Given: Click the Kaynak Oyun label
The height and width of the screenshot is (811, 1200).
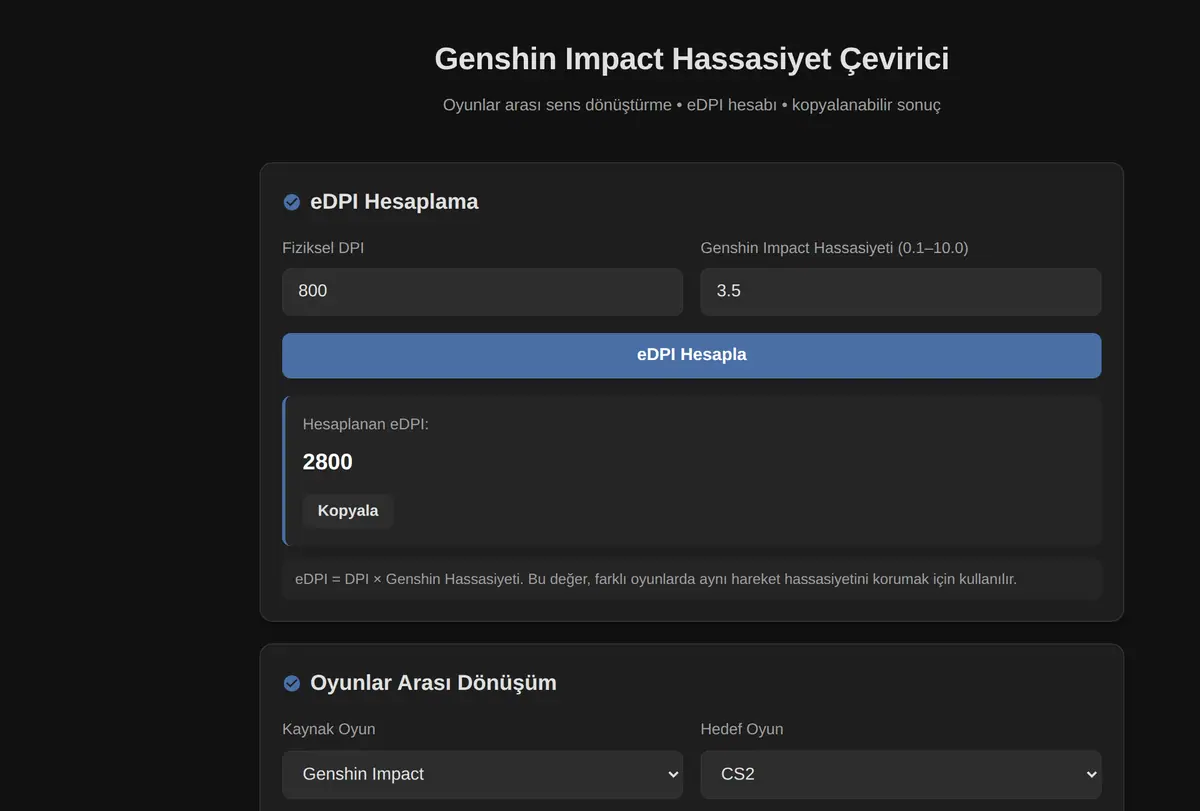Looking at the screenshot, I should pyautogui.click(x=329, y=729).
